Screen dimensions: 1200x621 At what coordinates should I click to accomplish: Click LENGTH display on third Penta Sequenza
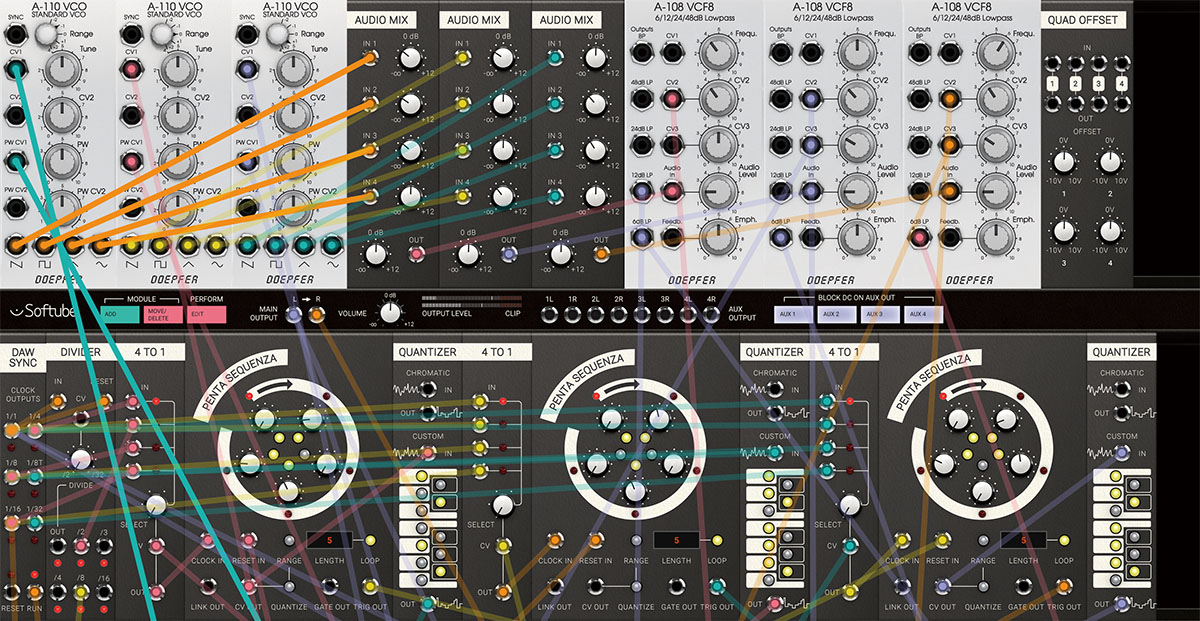tap(1024, 540)
